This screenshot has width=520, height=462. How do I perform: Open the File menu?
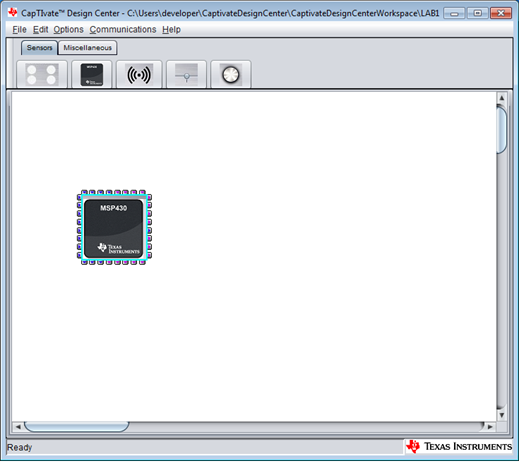(x=19, y=30)
